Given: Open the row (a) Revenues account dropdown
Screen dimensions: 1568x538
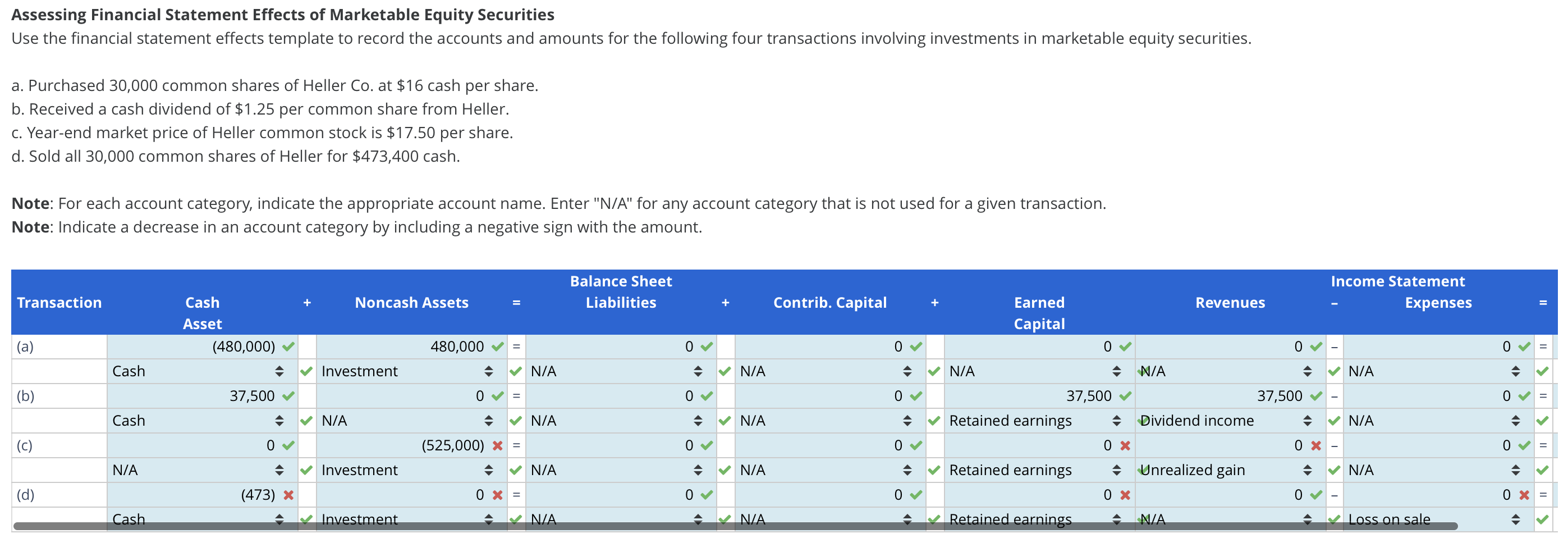Looking at the screenshot, I should (x=1231, y=371).
